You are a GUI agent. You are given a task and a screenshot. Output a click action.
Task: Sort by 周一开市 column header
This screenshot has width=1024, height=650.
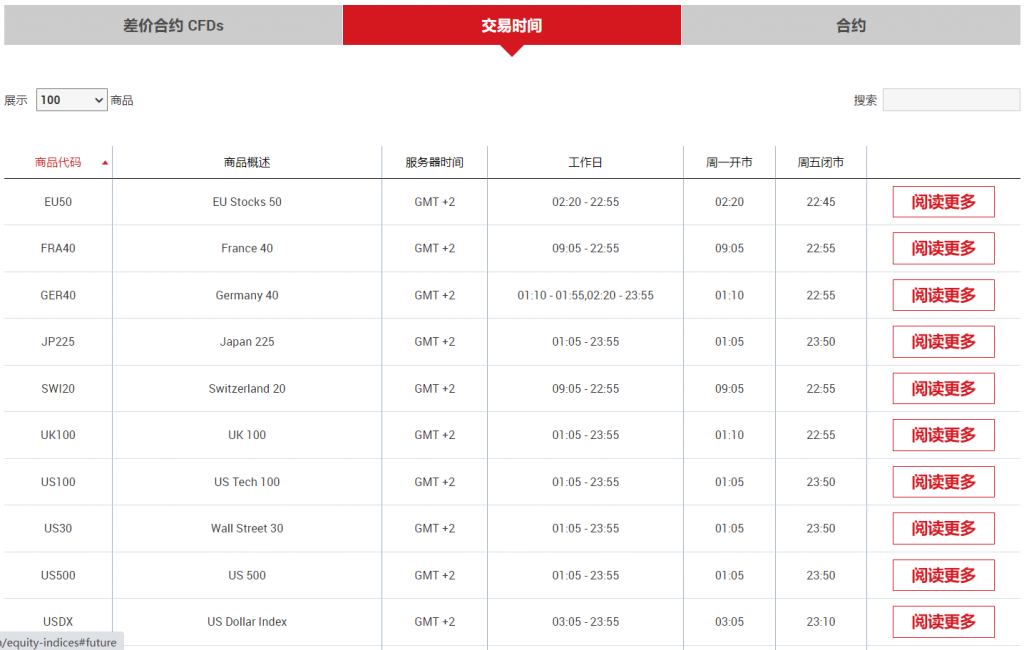729,162
